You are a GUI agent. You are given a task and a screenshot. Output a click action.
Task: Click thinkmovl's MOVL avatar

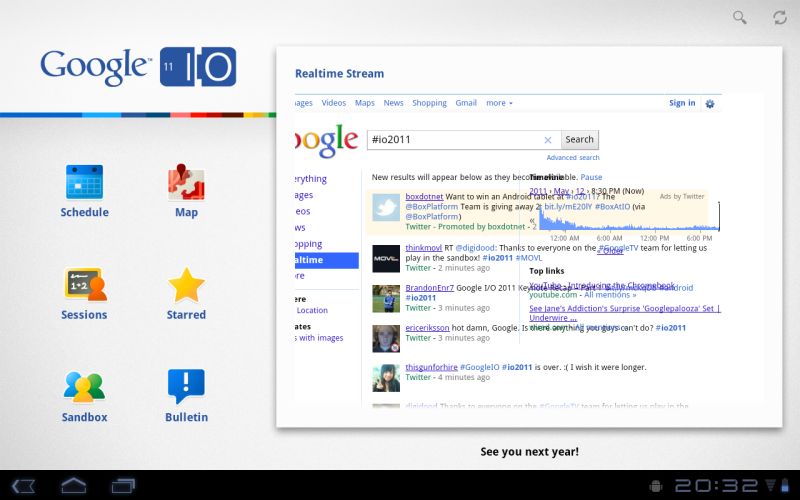click(x=386, y=258)
